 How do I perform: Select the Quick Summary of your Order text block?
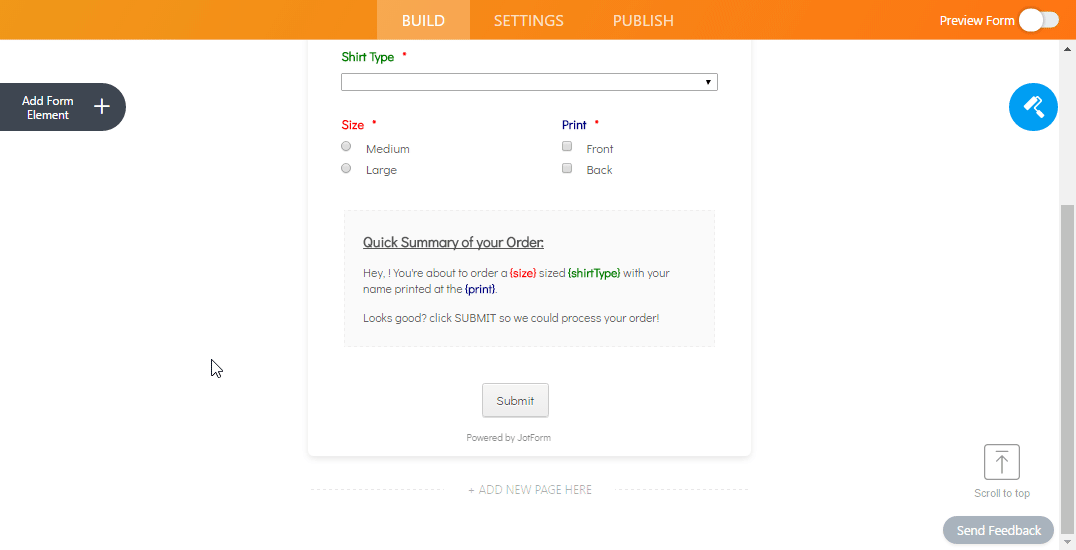[x=529, y=279]
